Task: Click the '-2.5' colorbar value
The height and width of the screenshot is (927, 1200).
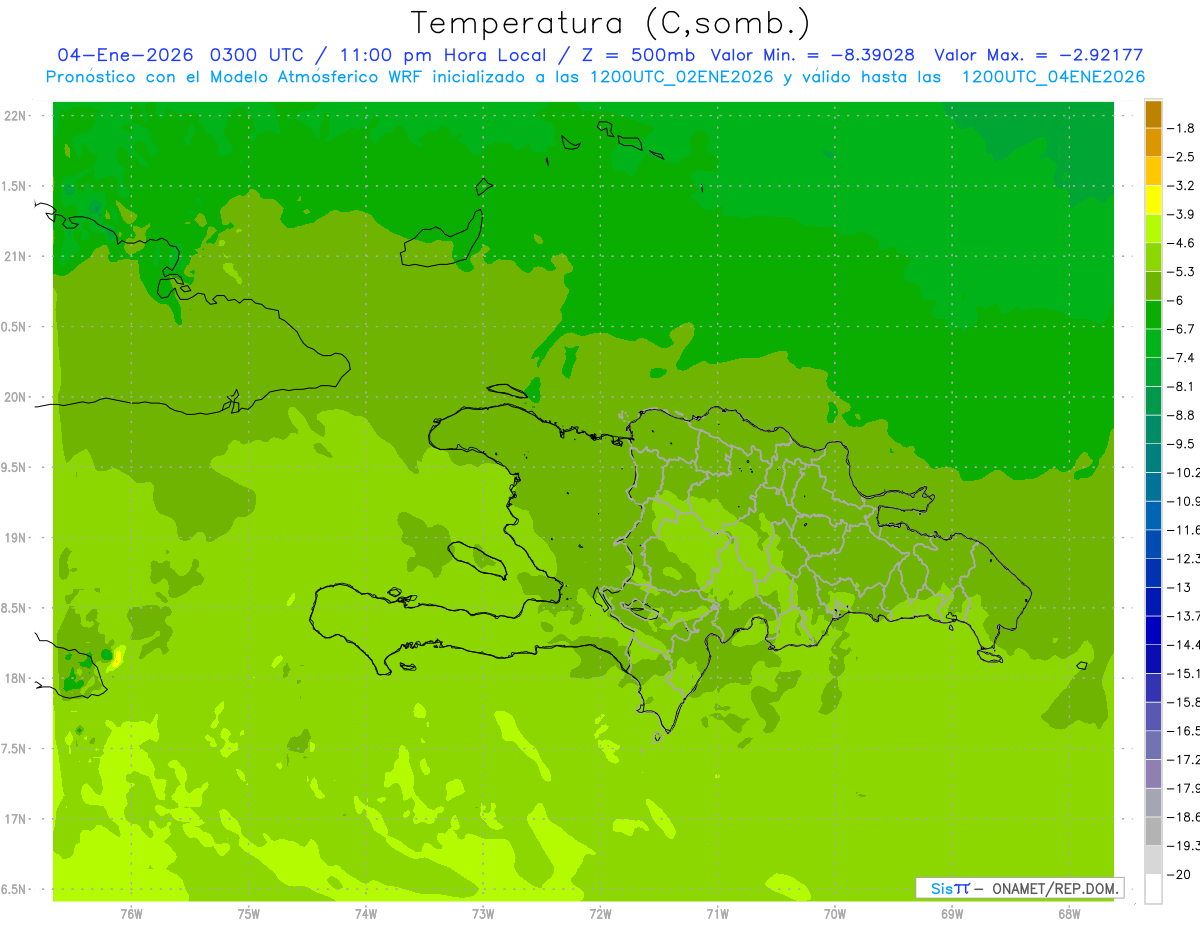Action: tap(1181, 157)
